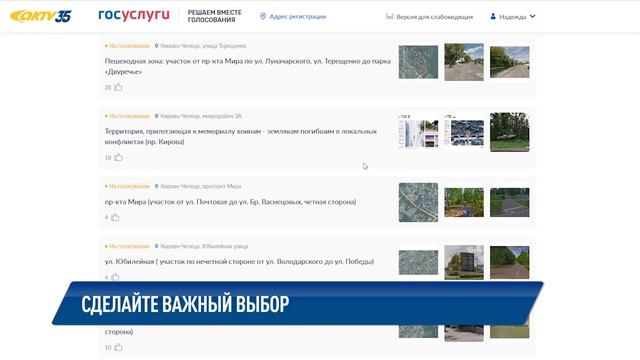Viewport: 640px width, 360px height.
Task: Open the Пешеходная зона project title
Action: 247,66
